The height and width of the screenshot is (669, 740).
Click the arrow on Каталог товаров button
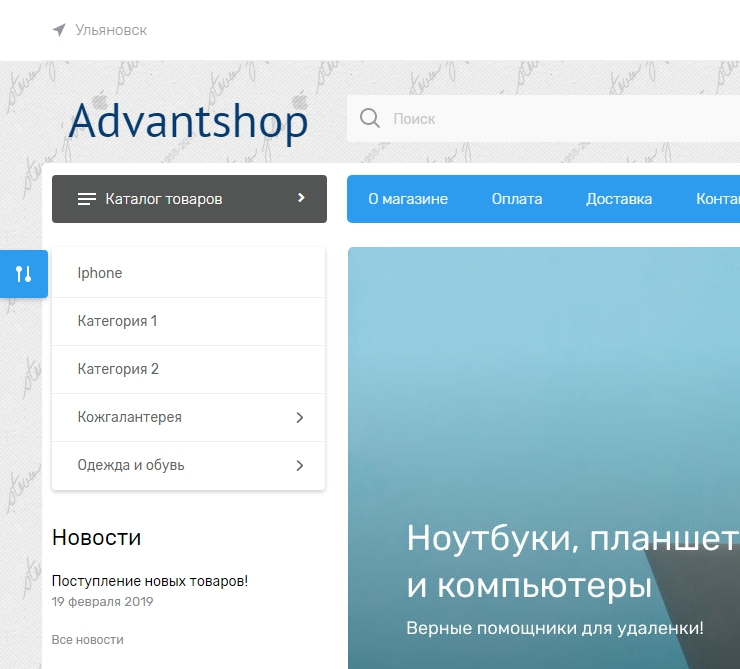301,198
